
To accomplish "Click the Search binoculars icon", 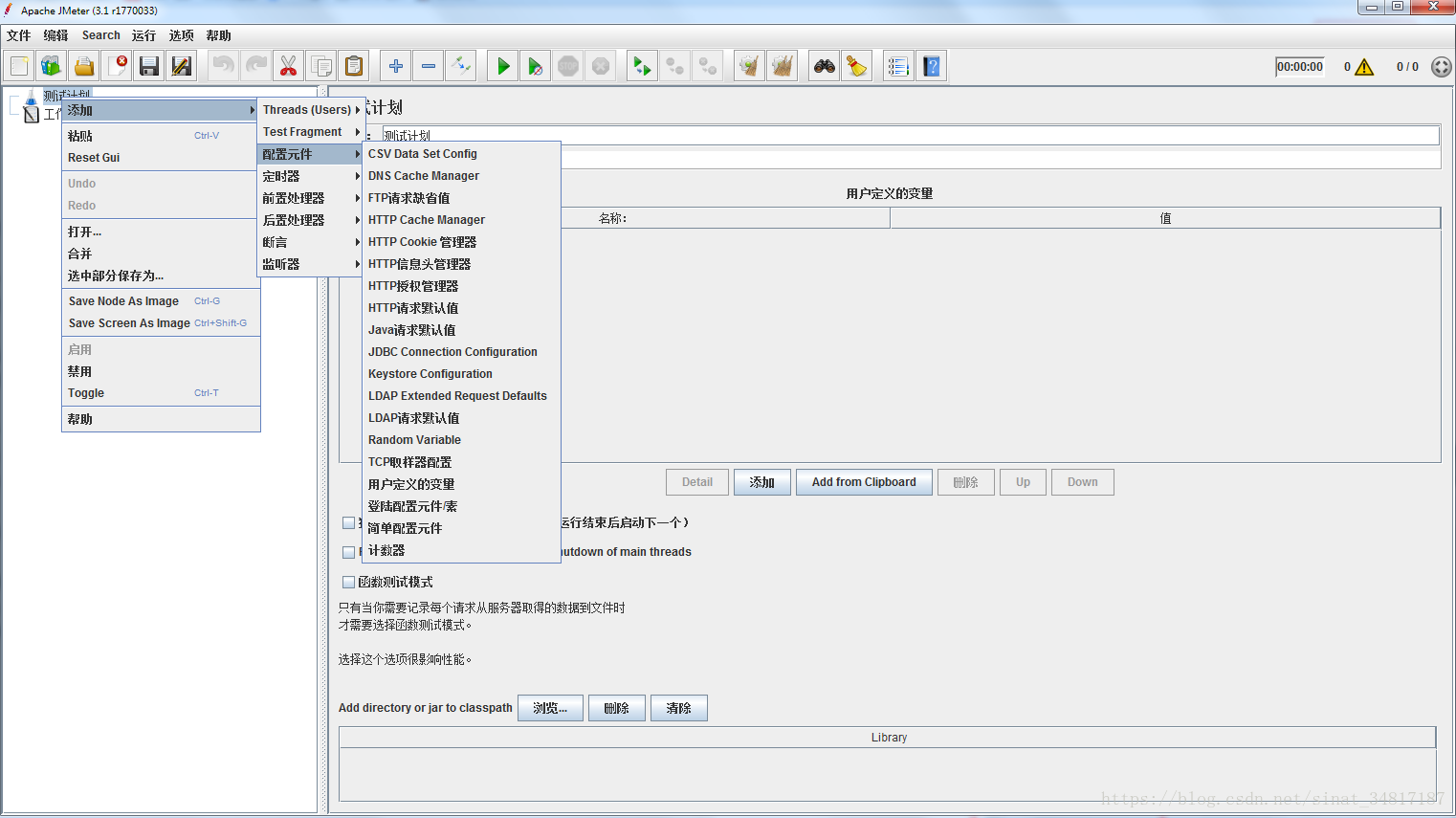I will pyautogui.click(x=824, y=66).
